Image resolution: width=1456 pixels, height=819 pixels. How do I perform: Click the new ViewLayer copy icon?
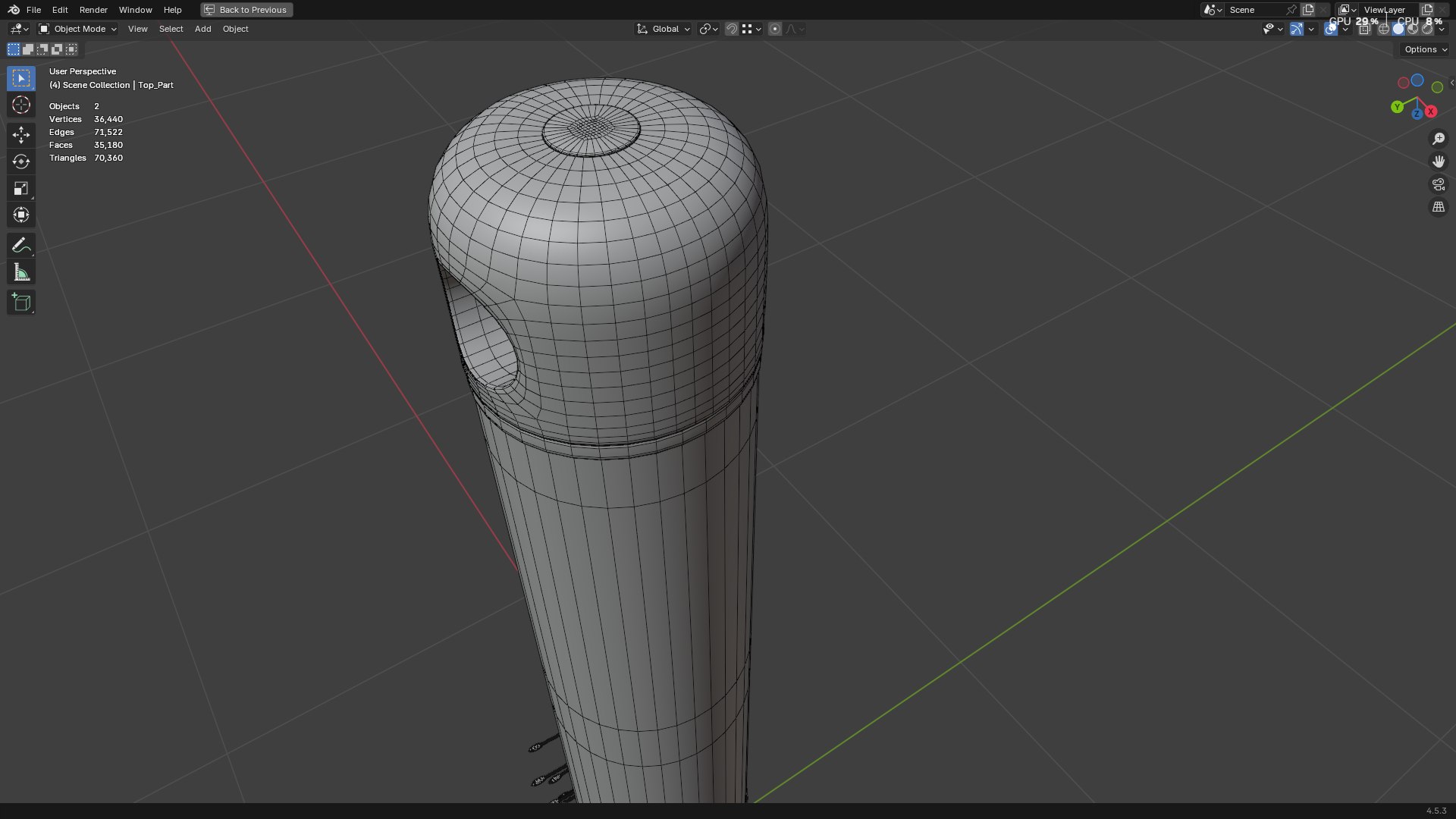click(1427, 10)
